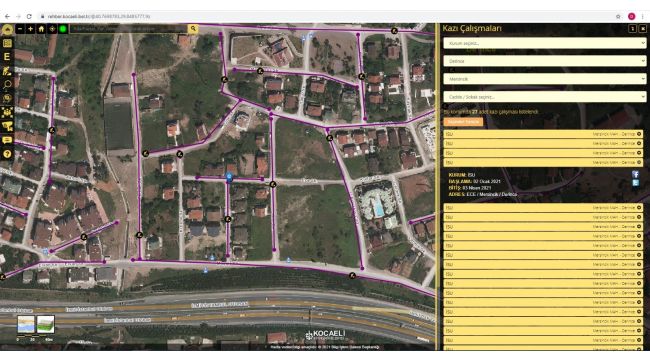Viewport: 650px width, 360px height.
Task: Share the excavation on Twitter
Action: tap(635, 183)
